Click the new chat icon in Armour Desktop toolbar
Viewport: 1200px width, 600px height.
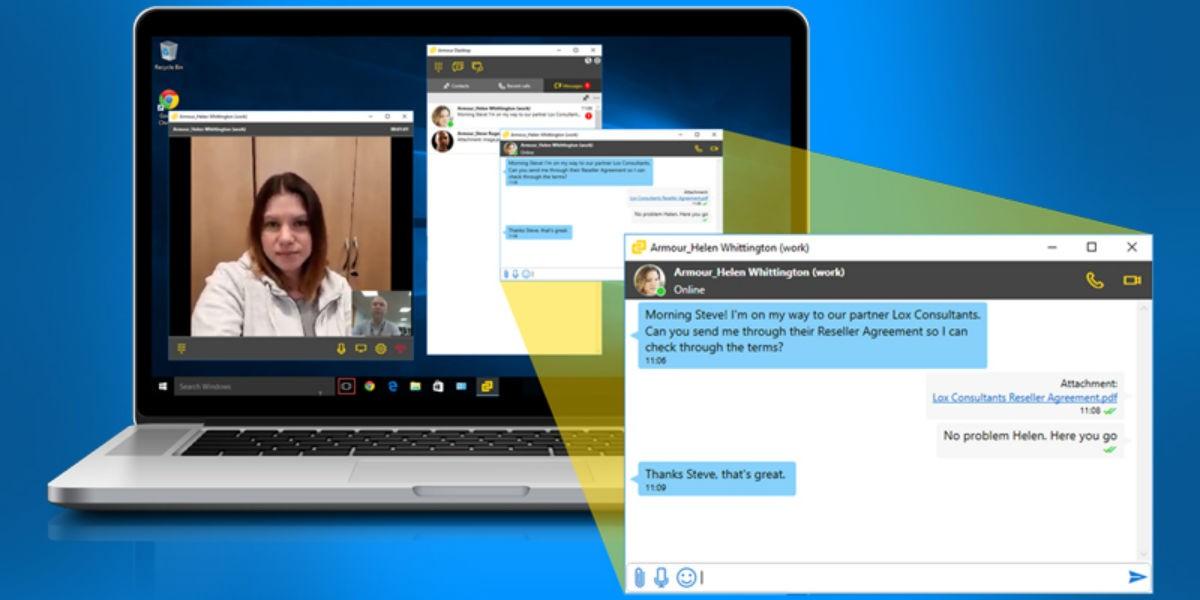tap(458, 67)
